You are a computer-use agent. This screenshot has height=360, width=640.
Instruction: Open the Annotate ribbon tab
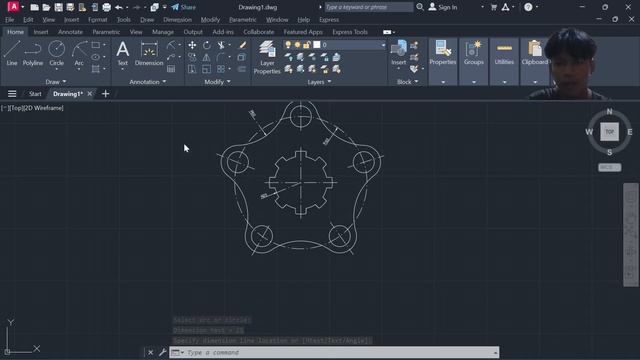point(70,32)
